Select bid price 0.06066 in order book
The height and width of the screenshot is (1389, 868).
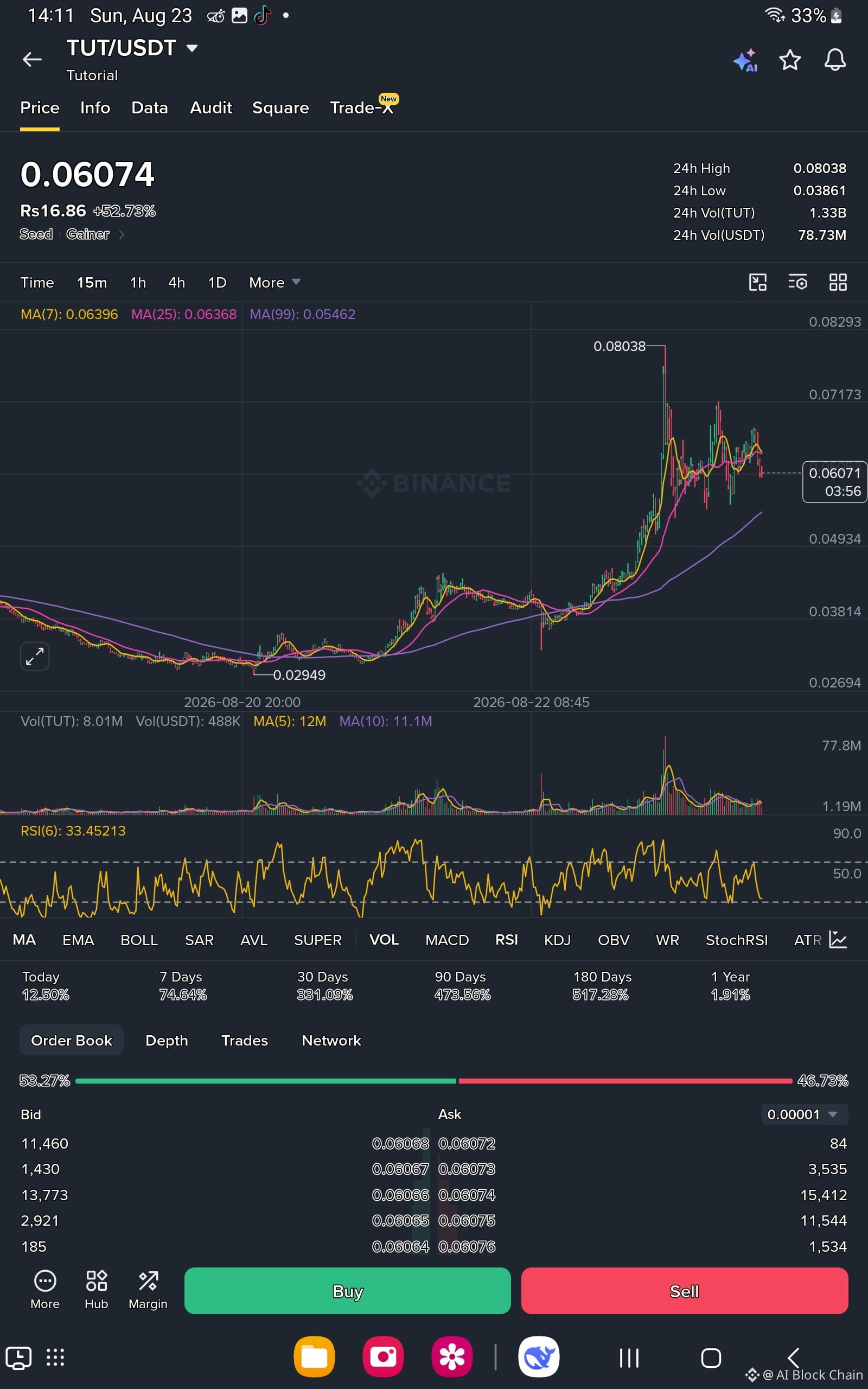tap(400, 1195)
